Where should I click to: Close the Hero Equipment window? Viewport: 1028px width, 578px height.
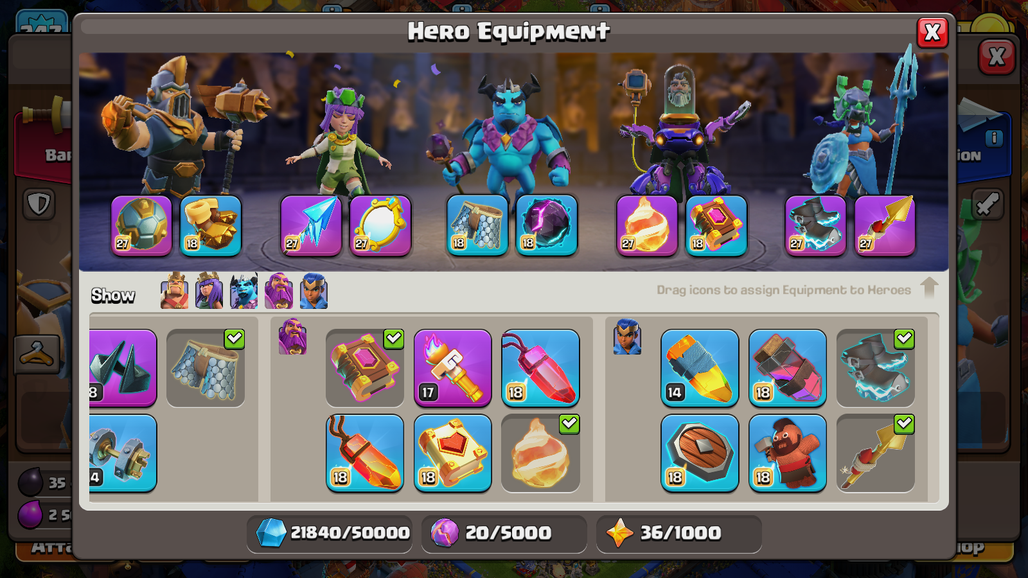932,32
